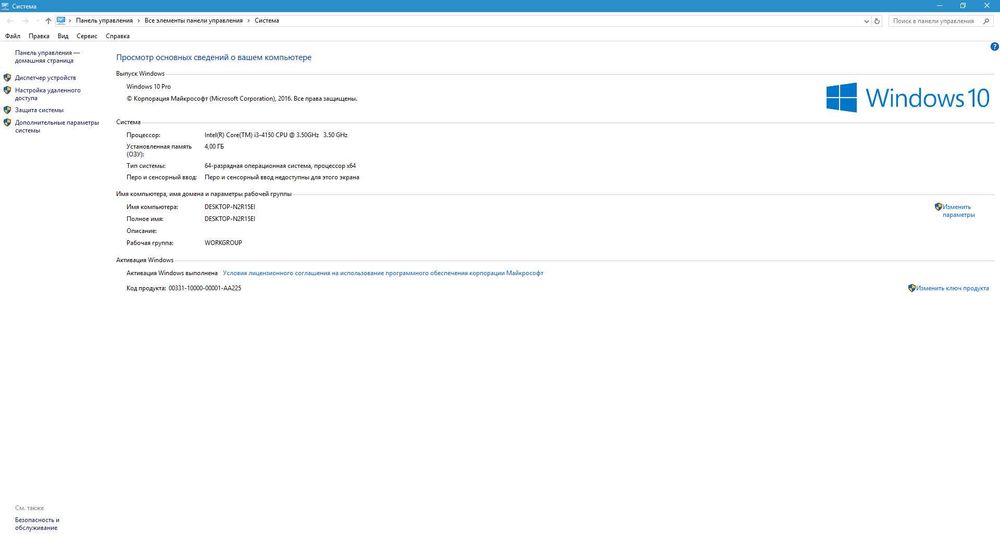
Task: Select Панель управления breadcrumb segment
Action: (x=104, y=20)
